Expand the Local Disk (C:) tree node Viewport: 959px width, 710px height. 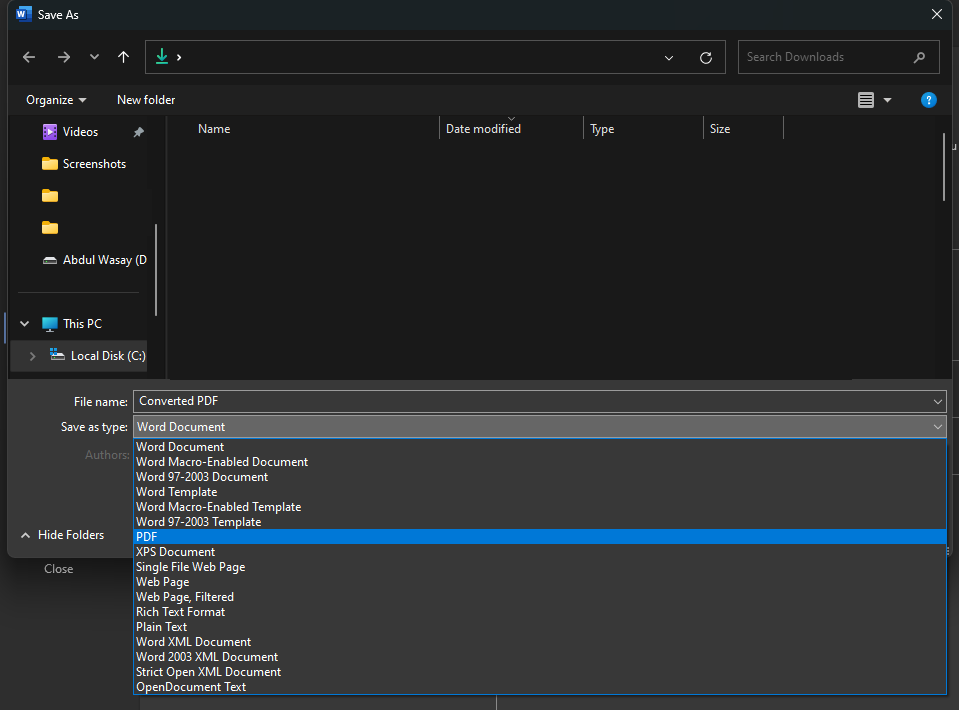click(32, 356)
